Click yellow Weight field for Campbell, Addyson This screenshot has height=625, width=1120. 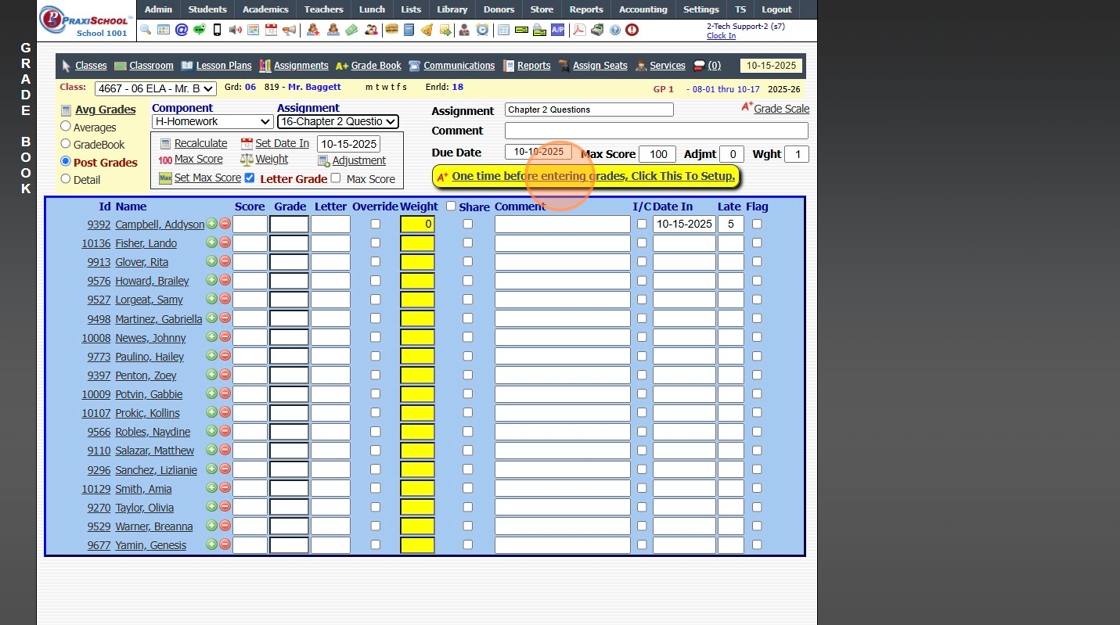pos(417,224)
